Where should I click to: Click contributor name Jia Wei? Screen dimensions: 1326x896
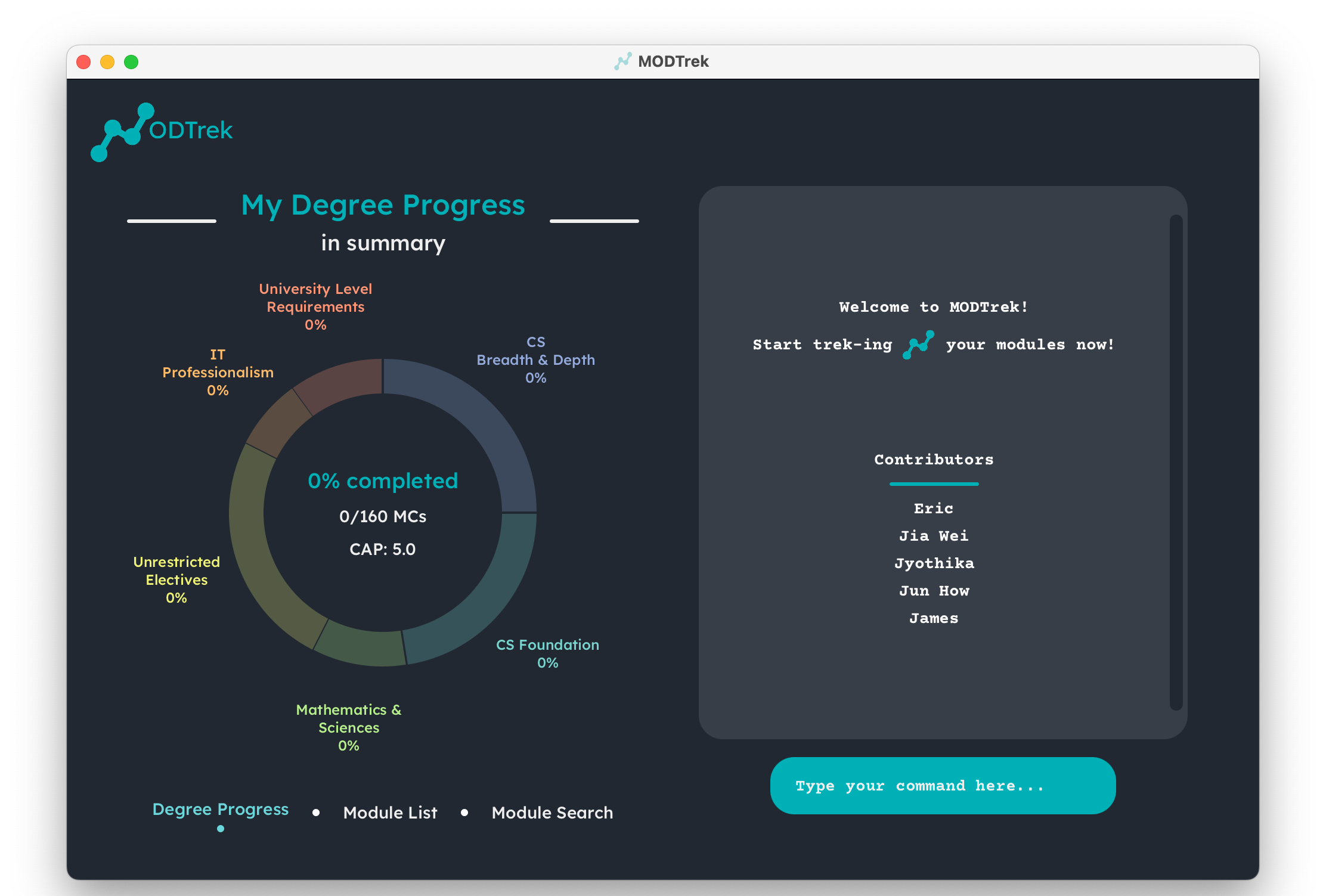pyautogui.click(x=934, y=536)
